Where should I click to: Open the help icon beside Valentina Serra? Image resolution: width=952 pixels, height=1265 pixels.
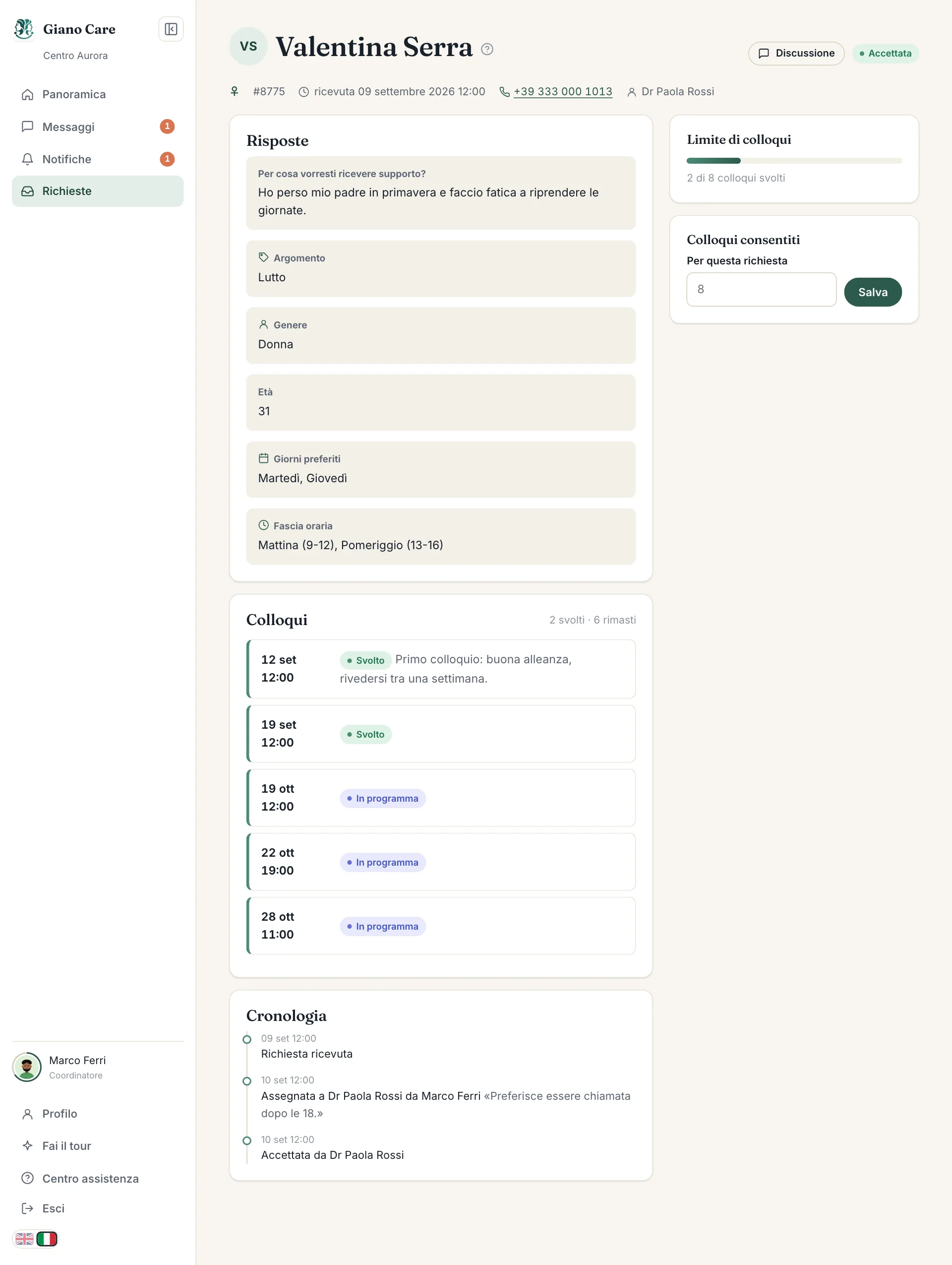487,49
